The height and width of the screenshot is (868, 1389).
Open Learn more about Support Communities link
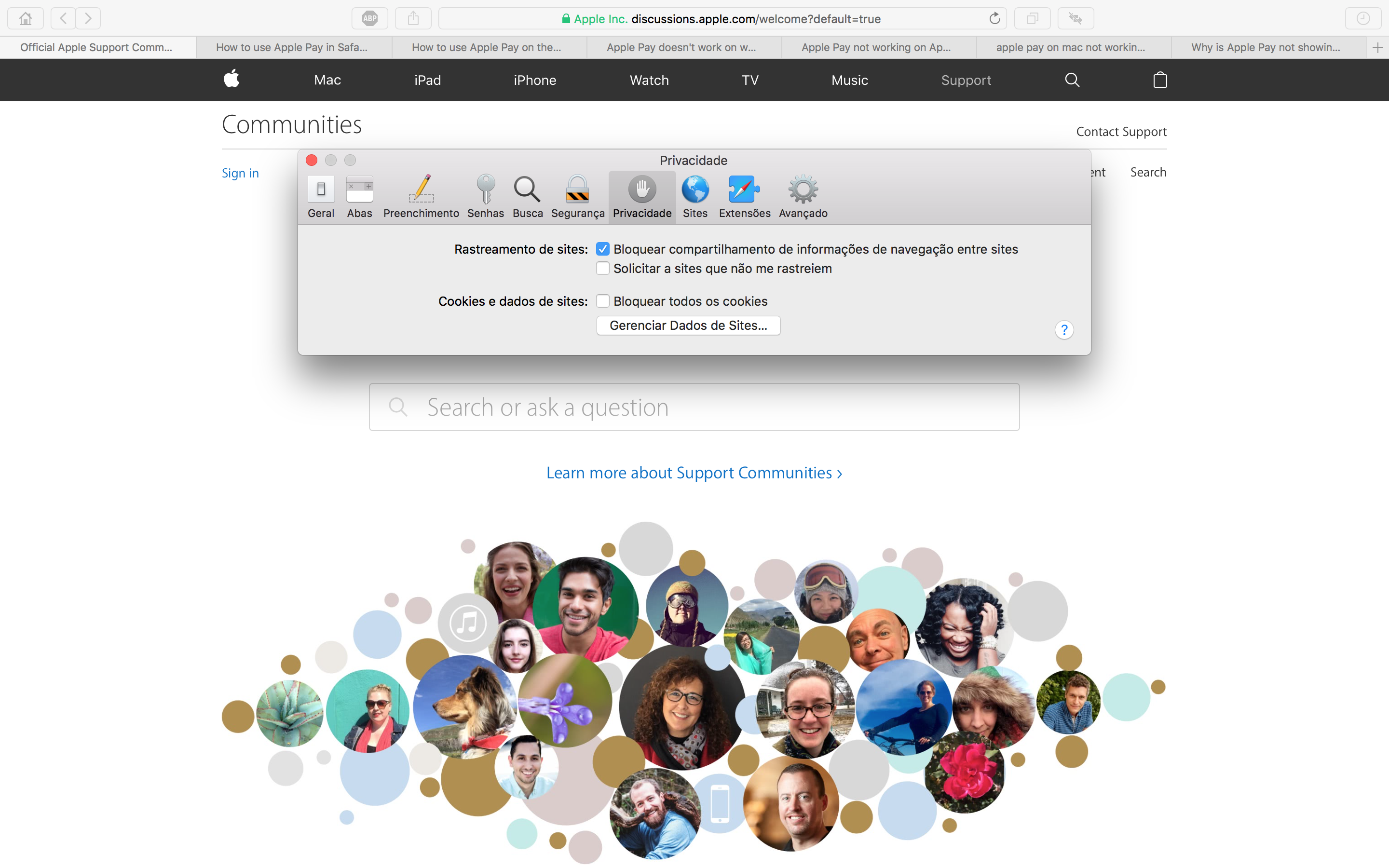pos(694,473)
